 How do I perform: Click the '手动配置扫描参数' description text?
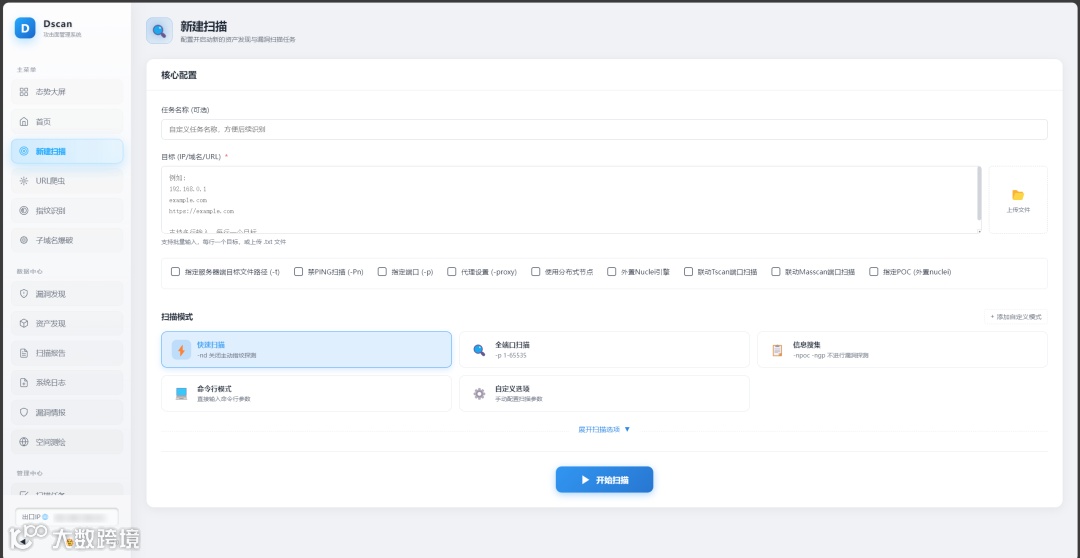point(519,399)
